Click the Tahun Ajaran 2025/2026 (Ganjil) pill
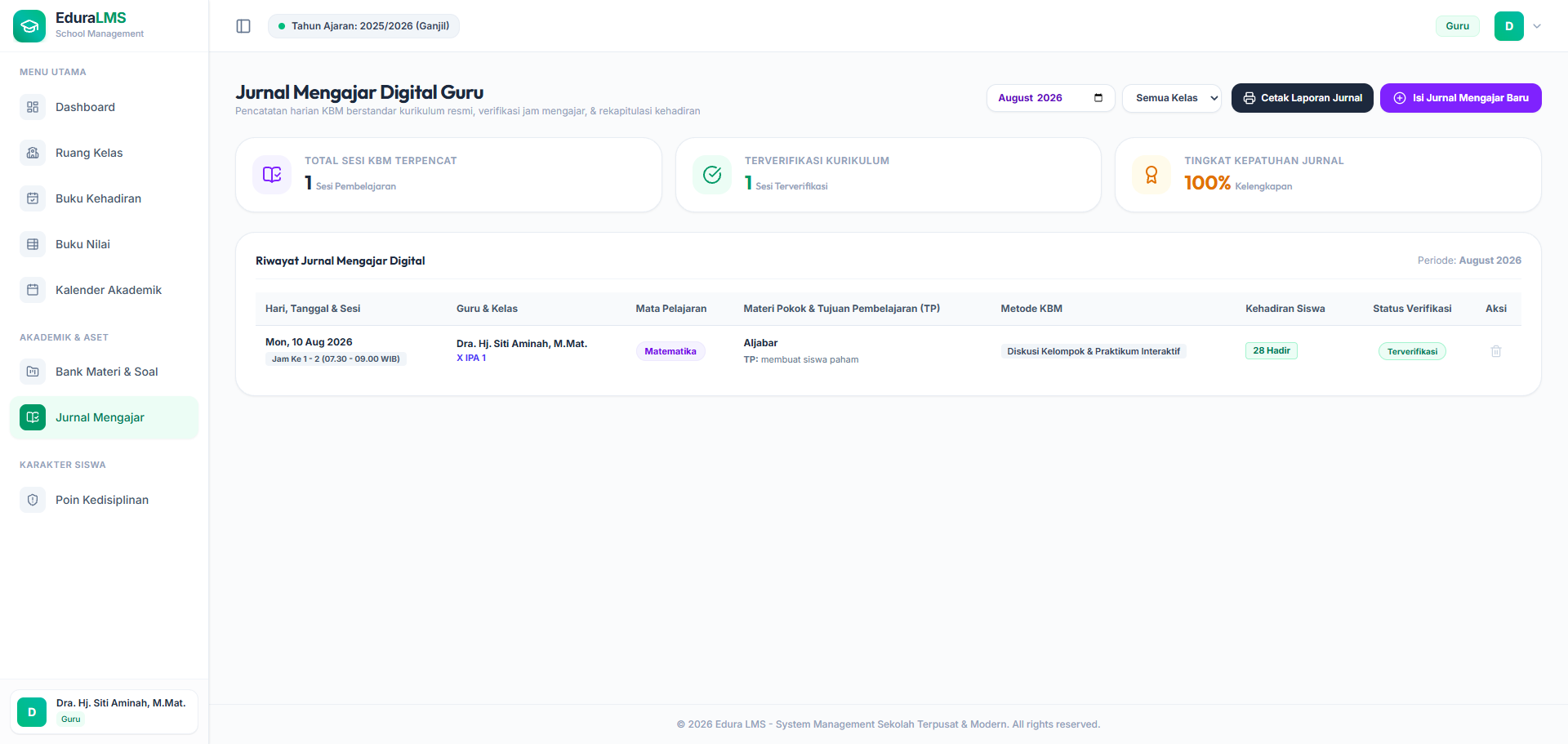 (x=363, y=26)
